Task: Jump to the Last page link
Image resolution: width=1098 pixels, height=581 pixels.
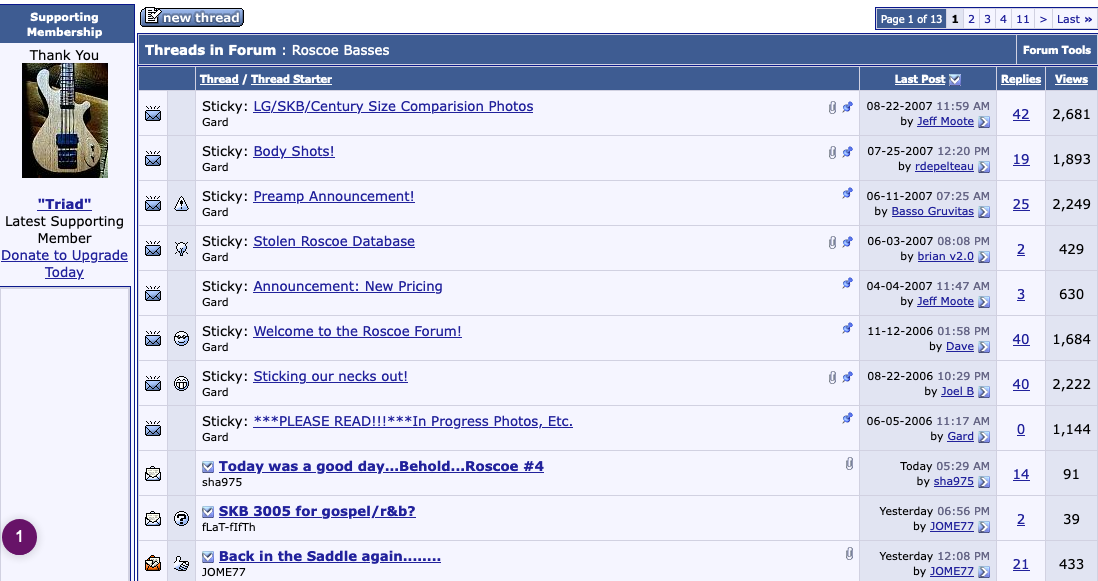Action: coord(1074,19)
